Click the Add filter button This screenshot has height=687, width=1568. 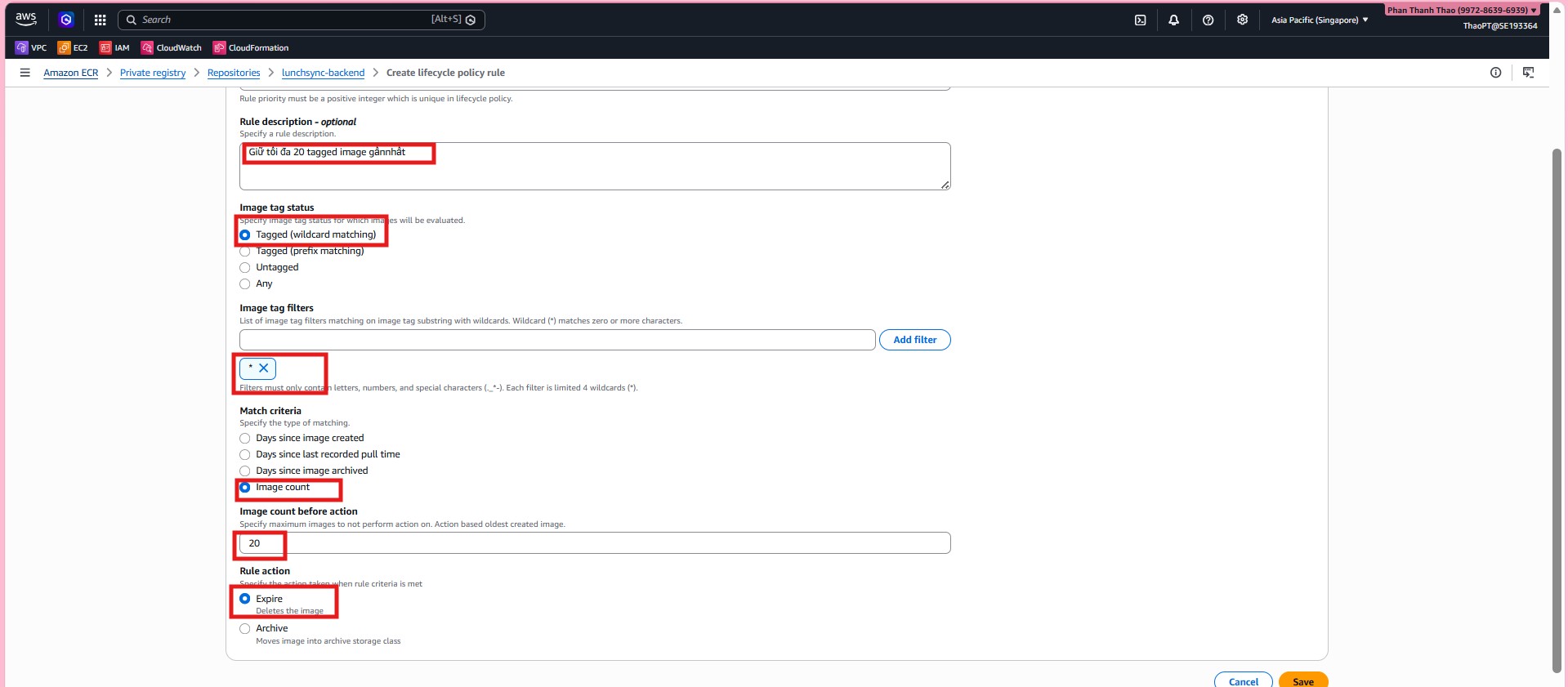[914, 340]
